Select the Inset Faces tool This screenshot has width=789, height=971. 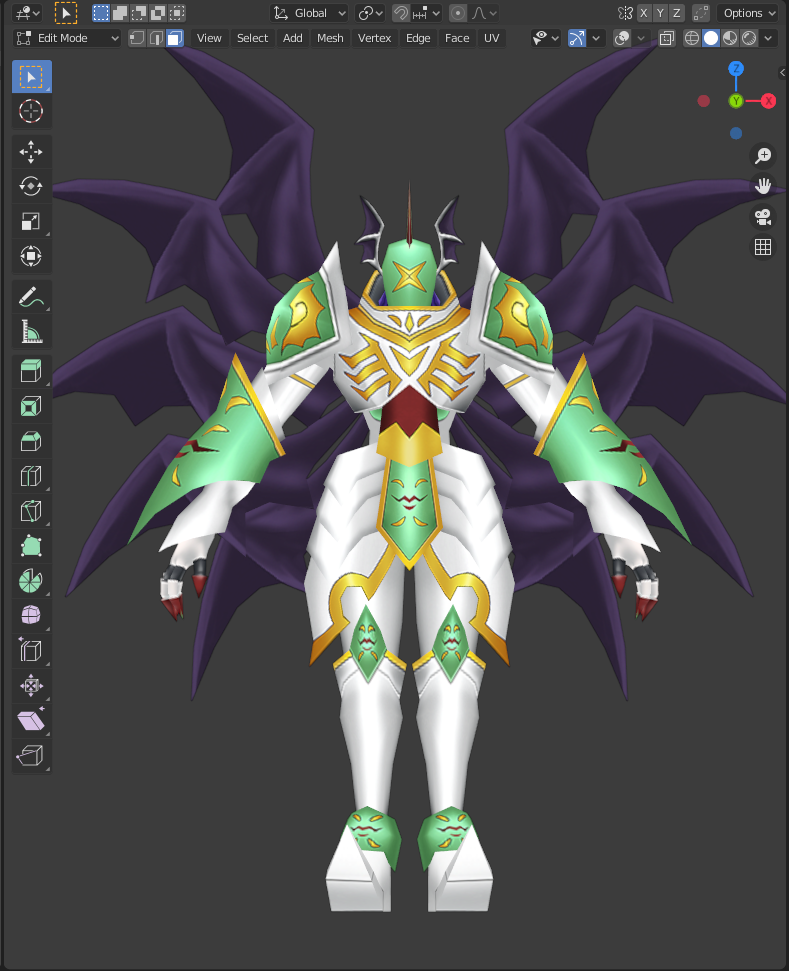[31, 406]
